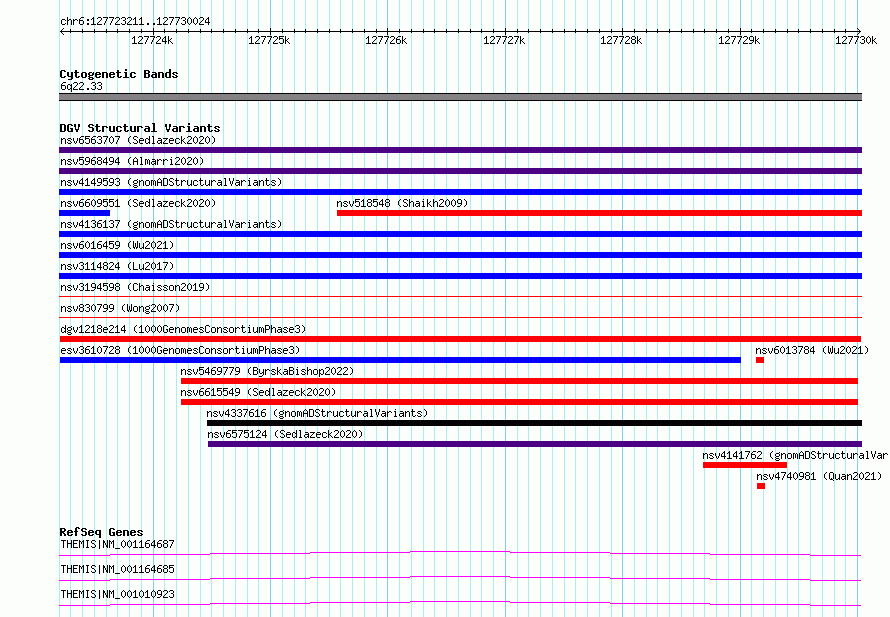Click the nsv518548 (Shaikh2009) label
The width and height of the screenshot is (890, 617).
pos(402,203)
